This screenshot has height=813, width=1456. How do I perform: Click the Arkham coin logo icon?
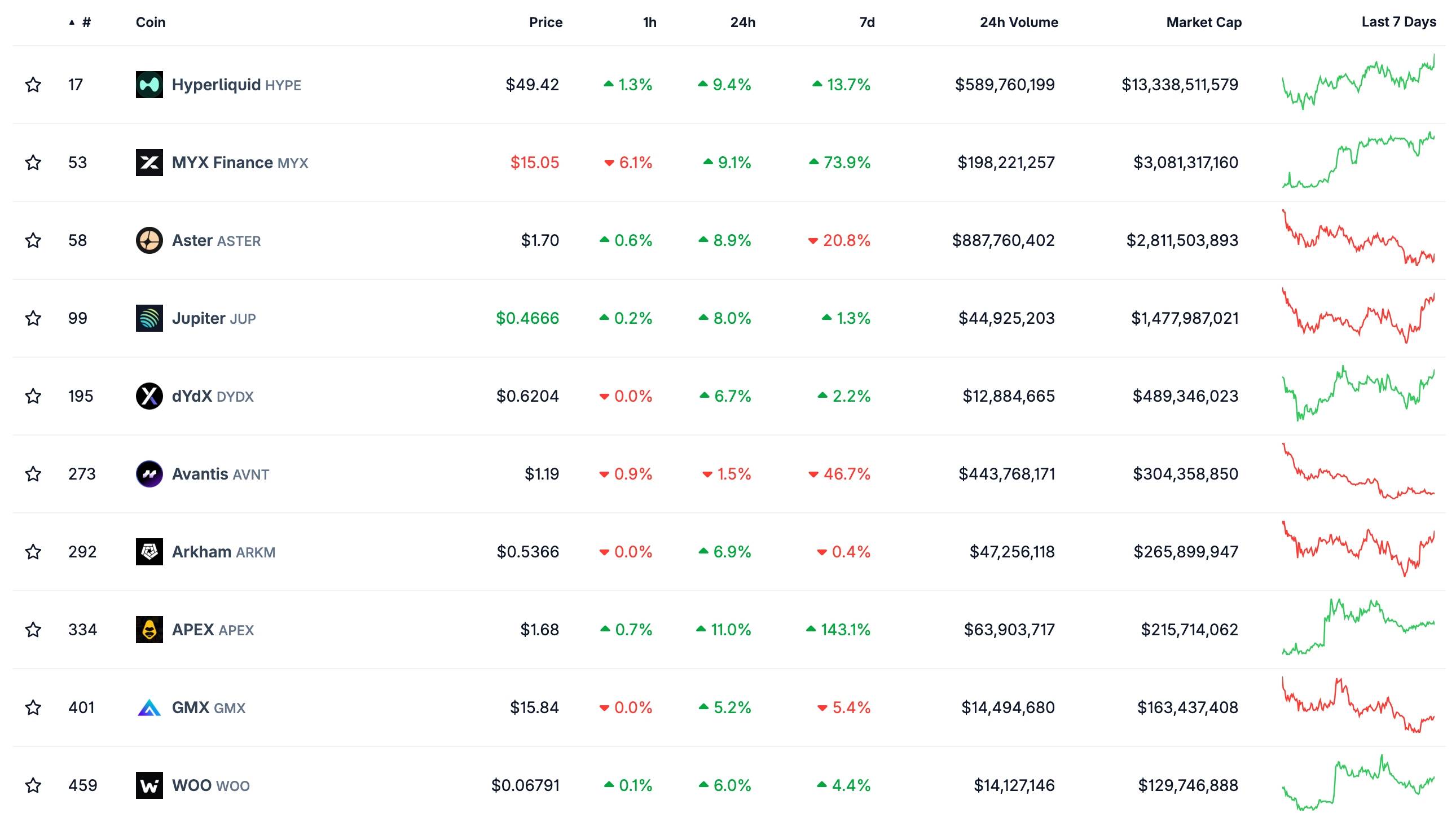coord(149,552)
